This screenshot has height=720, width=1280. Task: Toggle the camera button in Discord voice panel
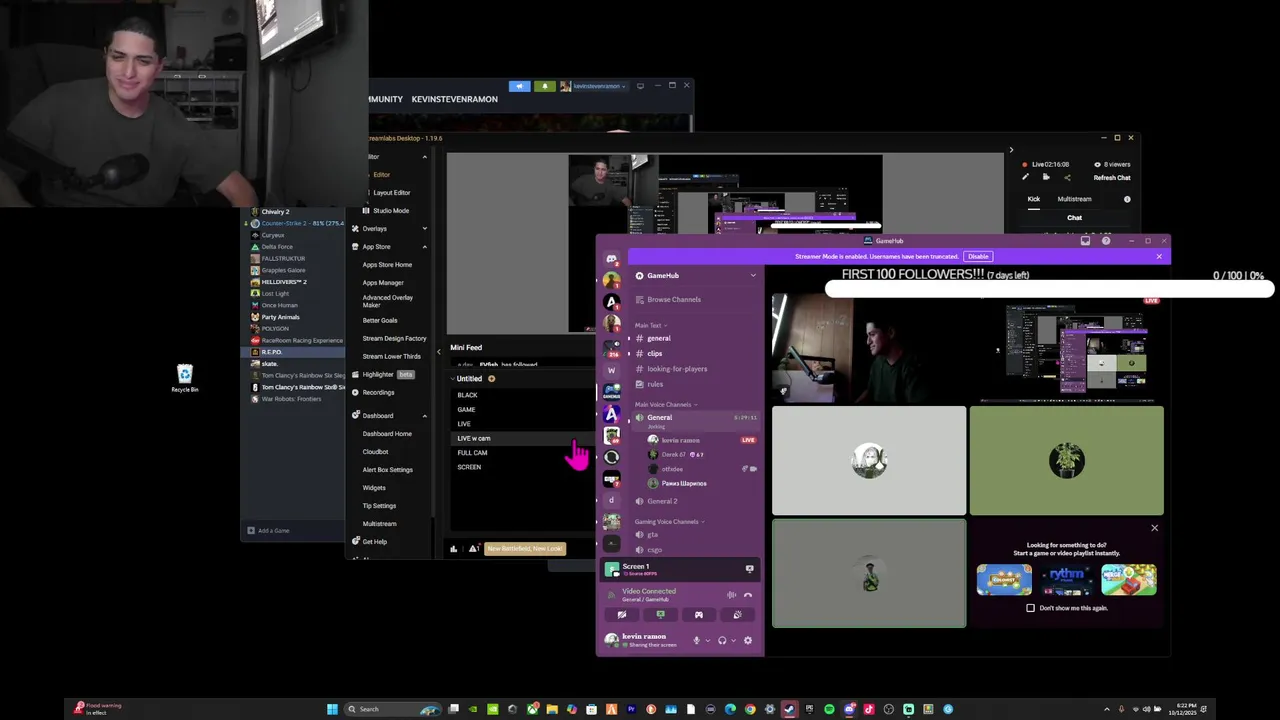pos(622,615)
